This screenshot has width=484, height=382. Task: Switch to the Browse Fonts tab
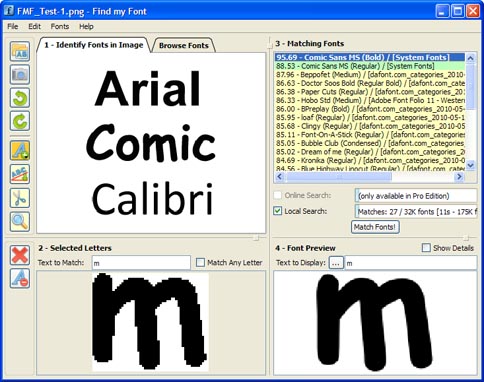pos(184,46)
